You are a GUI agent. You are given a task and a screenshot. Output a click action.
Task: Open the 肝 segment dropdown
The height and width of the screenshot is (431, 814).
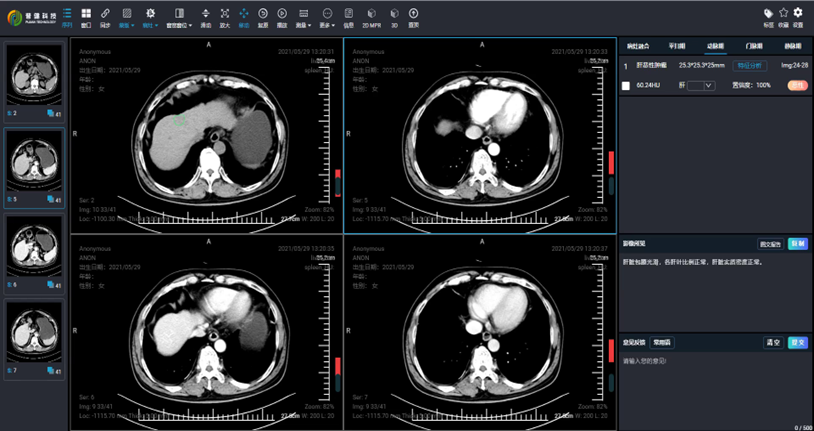(701, 86)
